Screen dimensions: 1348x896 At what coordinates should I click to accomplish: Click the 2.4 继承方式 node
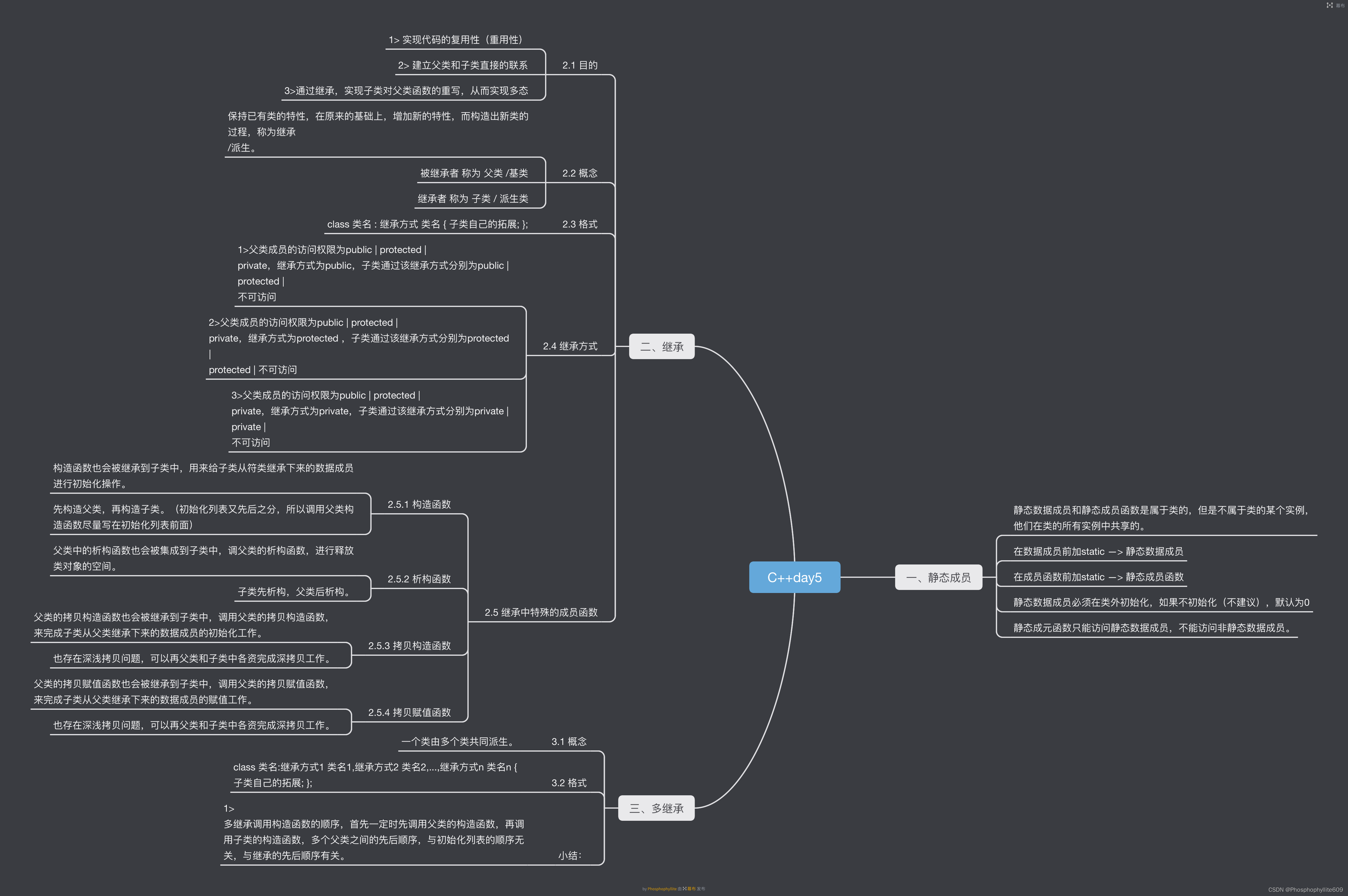[x=570, y=346]
